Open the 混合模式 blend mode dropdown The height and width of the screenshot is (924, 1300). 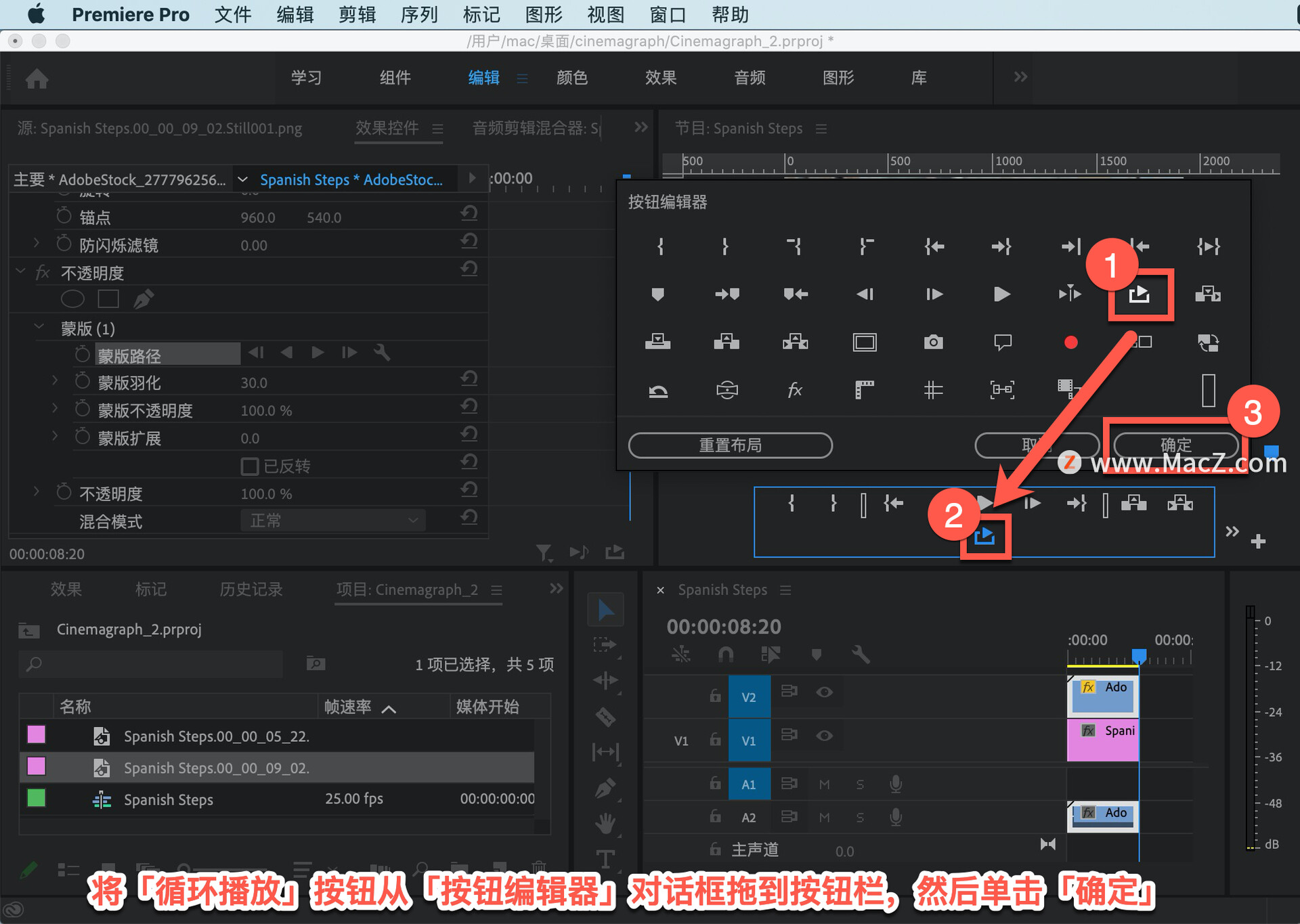click(333, 521)
